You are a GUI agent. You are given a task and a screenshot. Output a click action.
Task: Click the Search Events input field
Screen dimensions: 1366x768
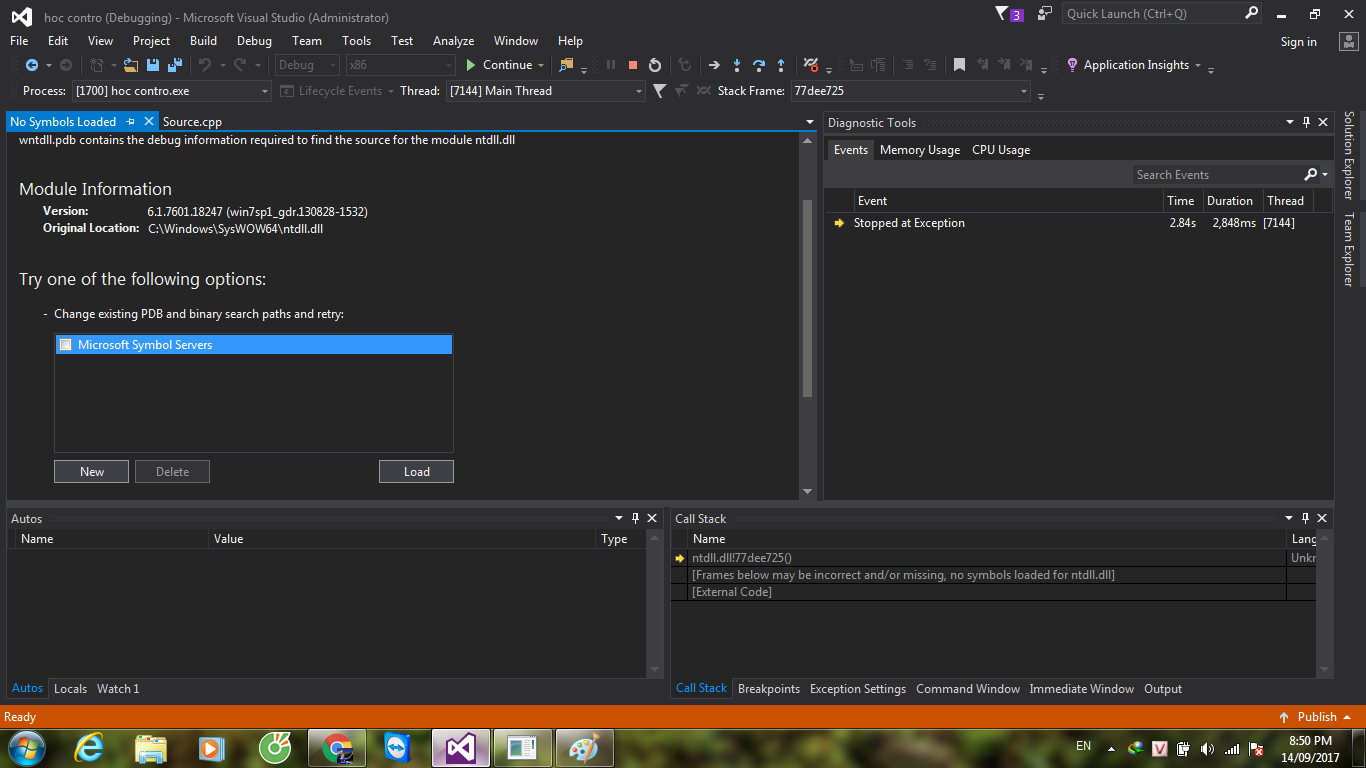coord(1217,174)
